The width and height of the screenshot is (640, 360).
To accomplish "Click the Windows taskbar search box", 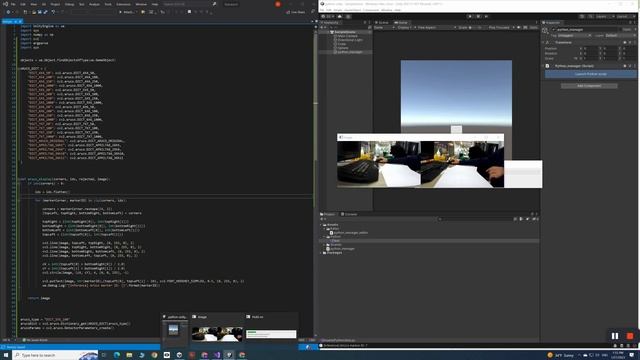I will coord(55,355).
